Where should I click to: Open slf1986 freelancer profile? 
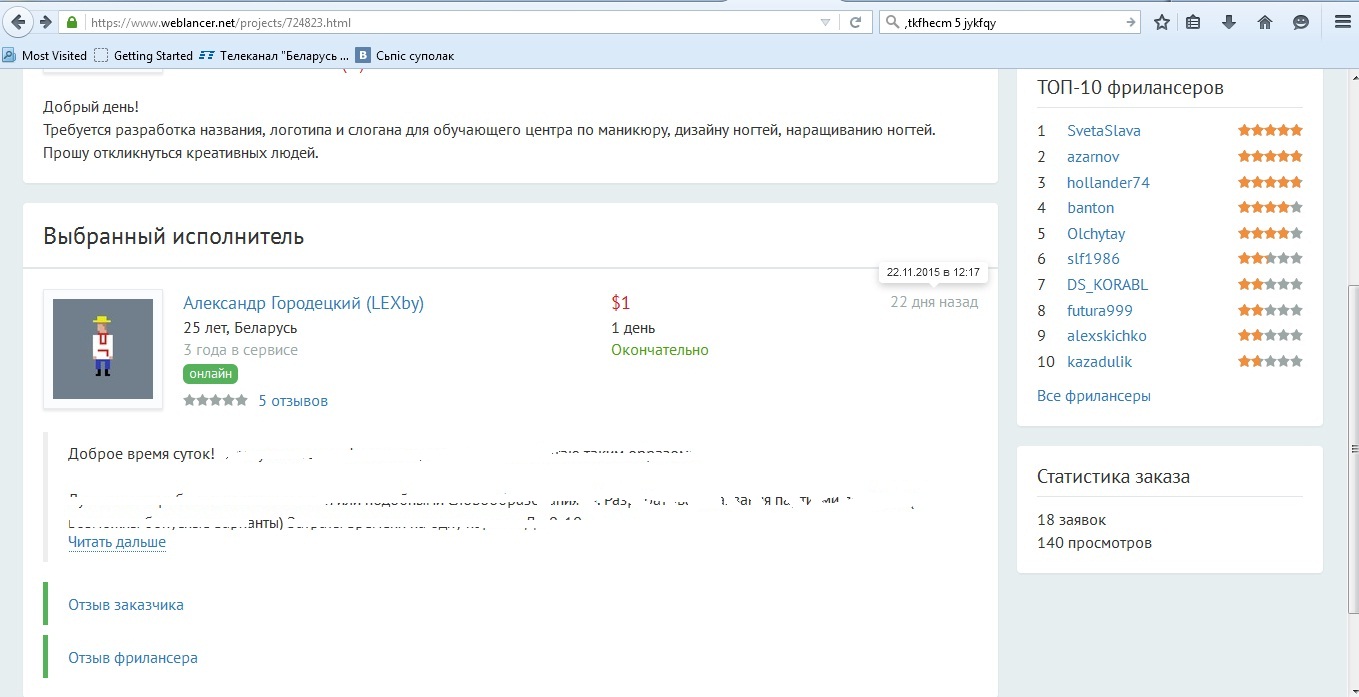point(1093,259)
